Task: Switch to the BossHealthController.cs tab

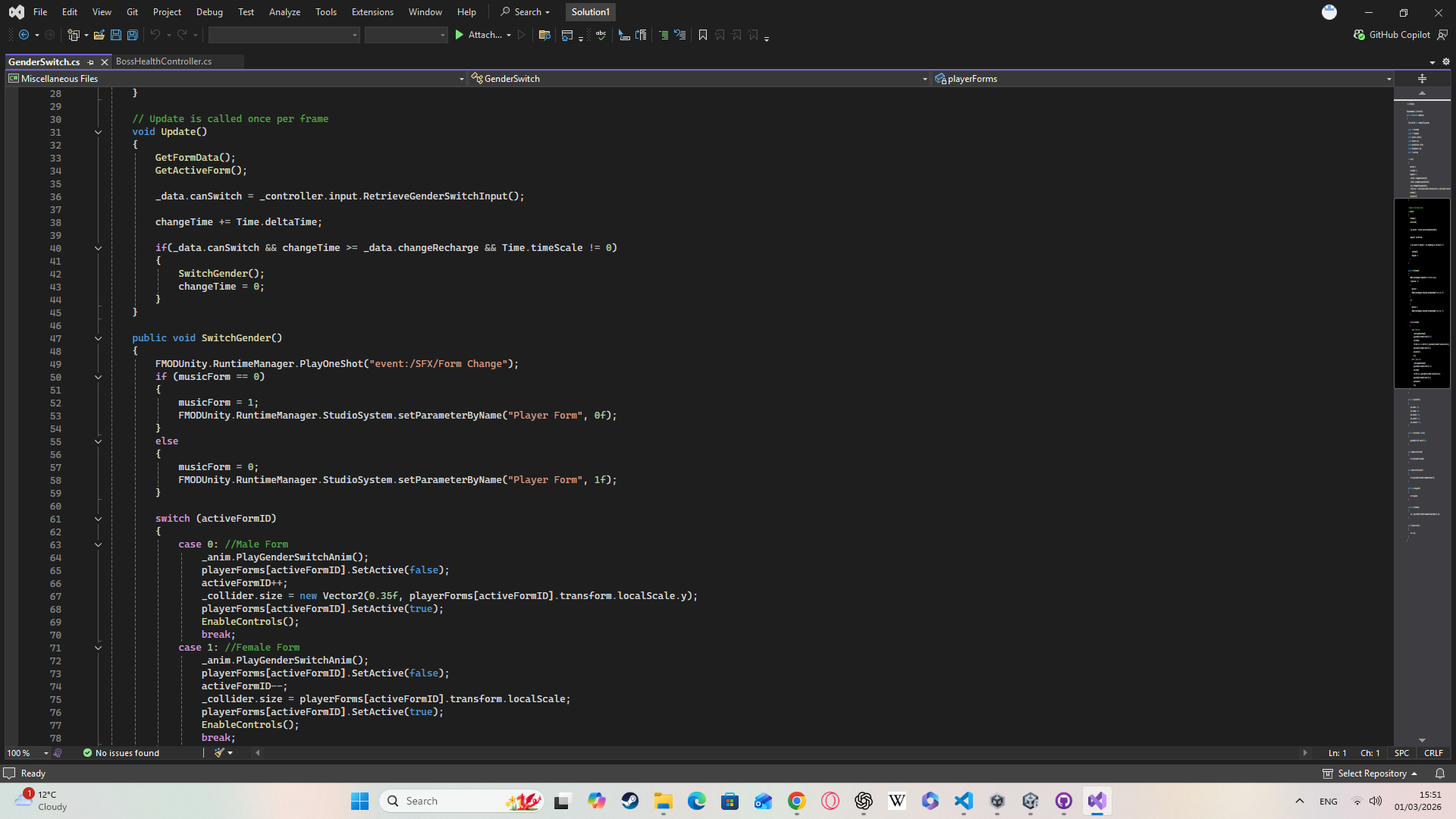Action: click(x=164, y=61)
